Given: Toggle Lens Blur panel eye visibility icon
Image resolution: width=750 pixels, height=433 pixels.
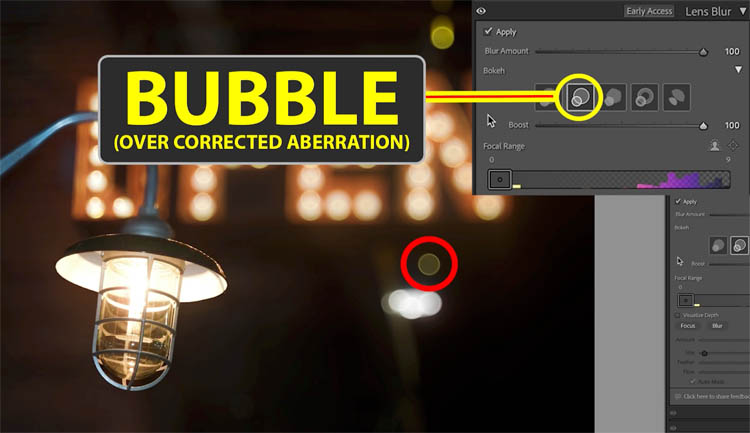Looking at the screenshot, I should [x=481, y=11].
